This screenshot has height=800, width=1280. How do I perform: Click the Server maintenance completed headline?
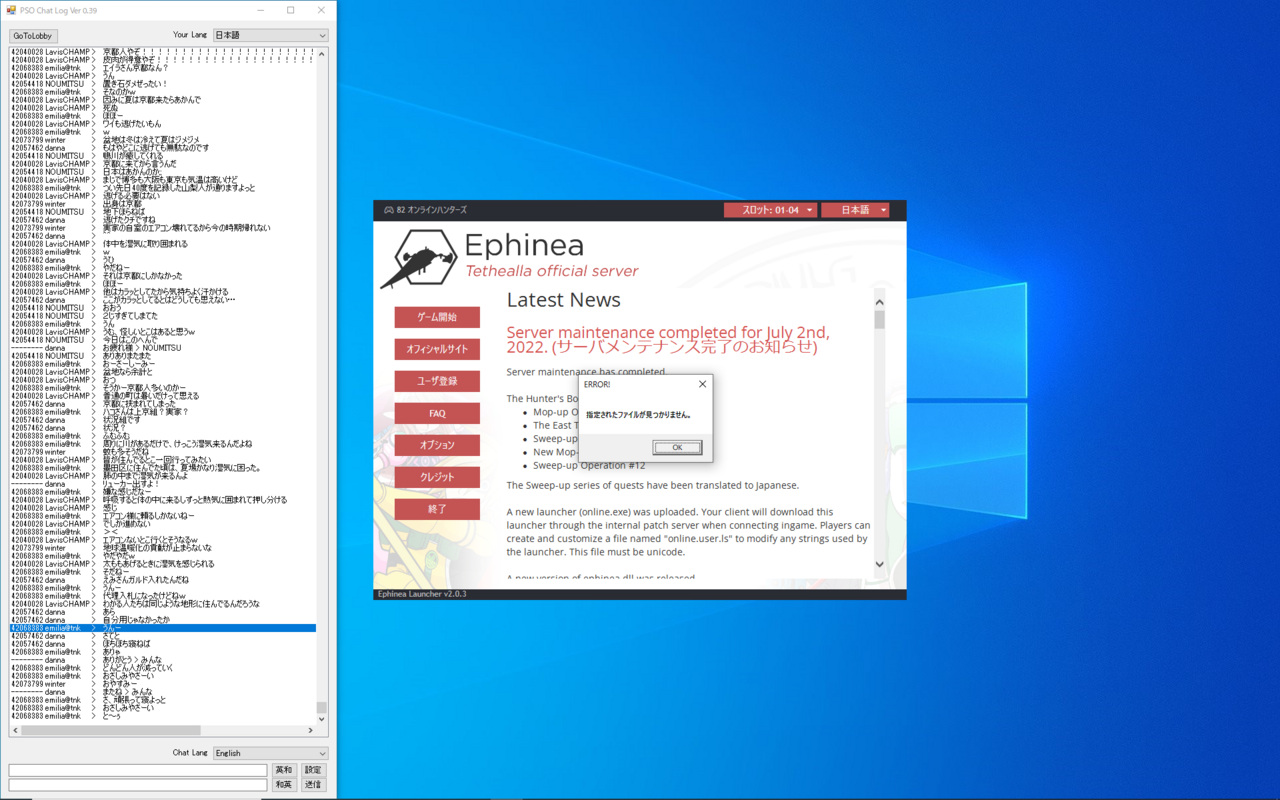point(668,339)
